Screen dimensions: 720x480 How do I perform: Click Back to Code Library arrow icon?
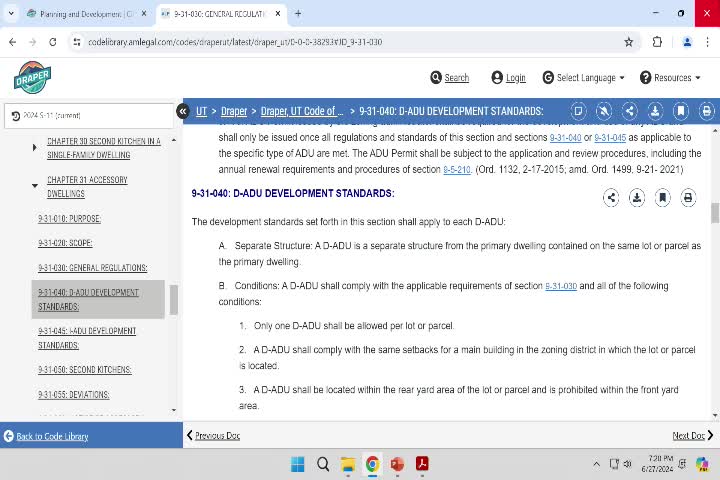[9, 436]
